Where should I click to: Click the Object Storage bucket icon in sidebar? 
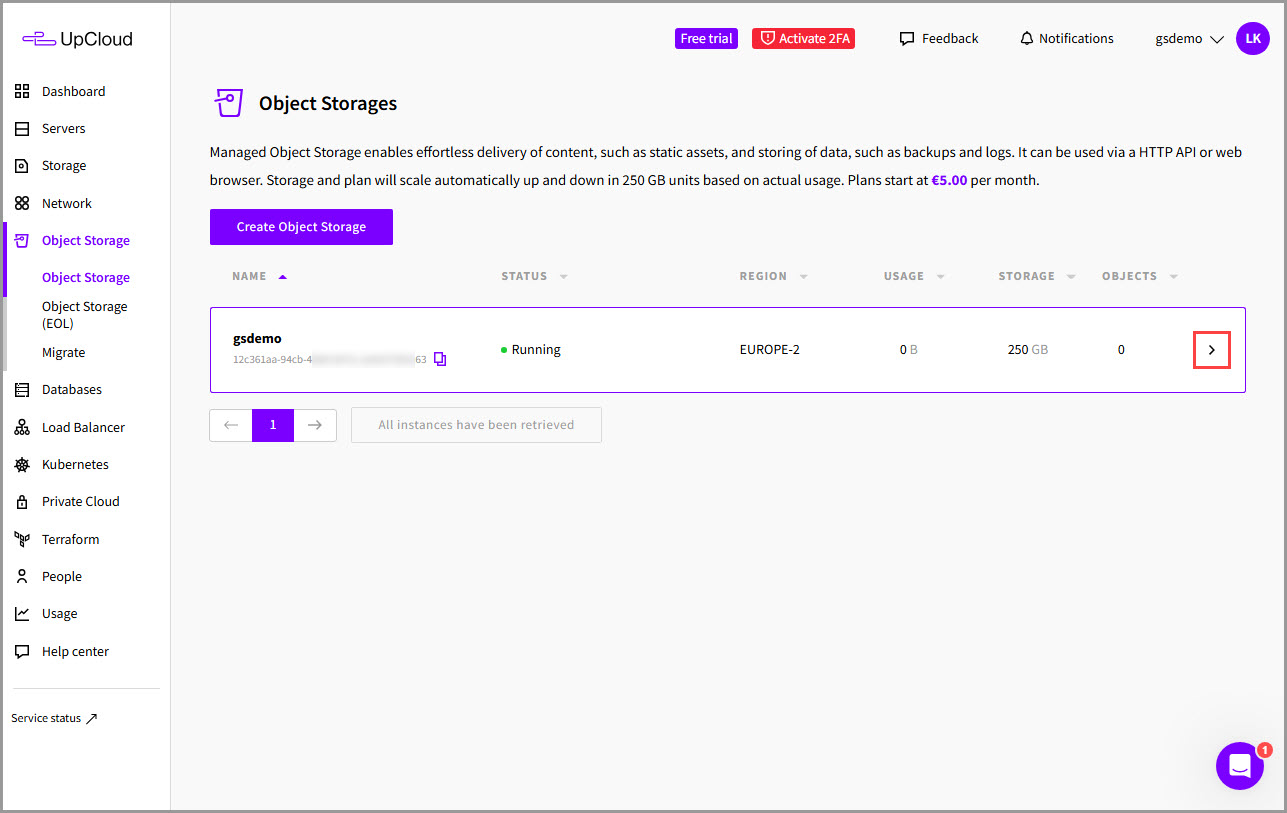[x=22, y=240]
